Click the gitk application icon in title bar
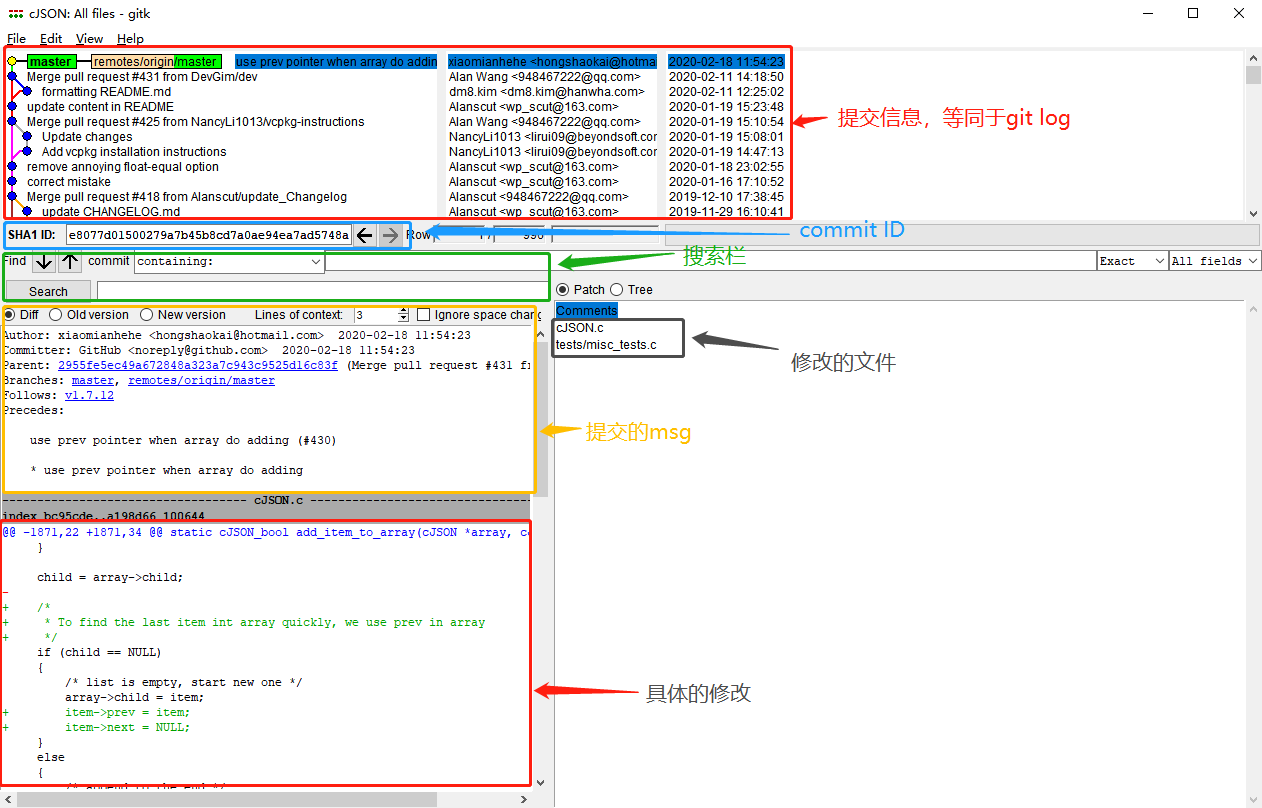 click(x=14, y=13)
